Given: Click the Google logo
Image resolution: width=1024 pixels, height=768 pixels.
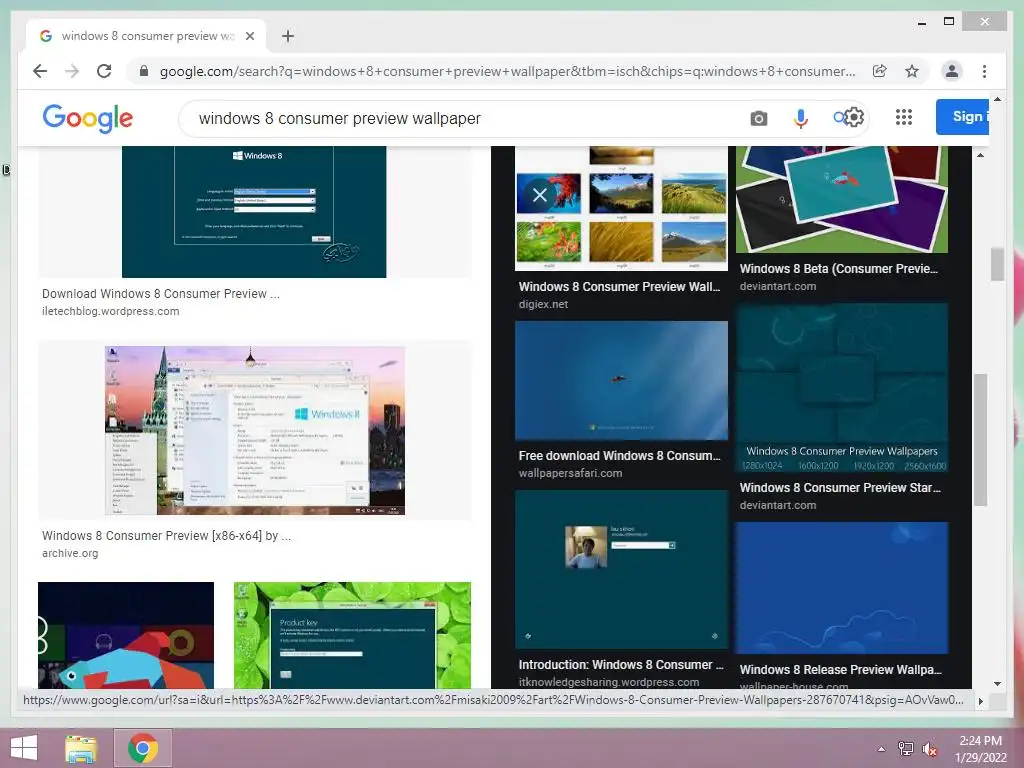Looking at the screenshot, I should point(88,118).
